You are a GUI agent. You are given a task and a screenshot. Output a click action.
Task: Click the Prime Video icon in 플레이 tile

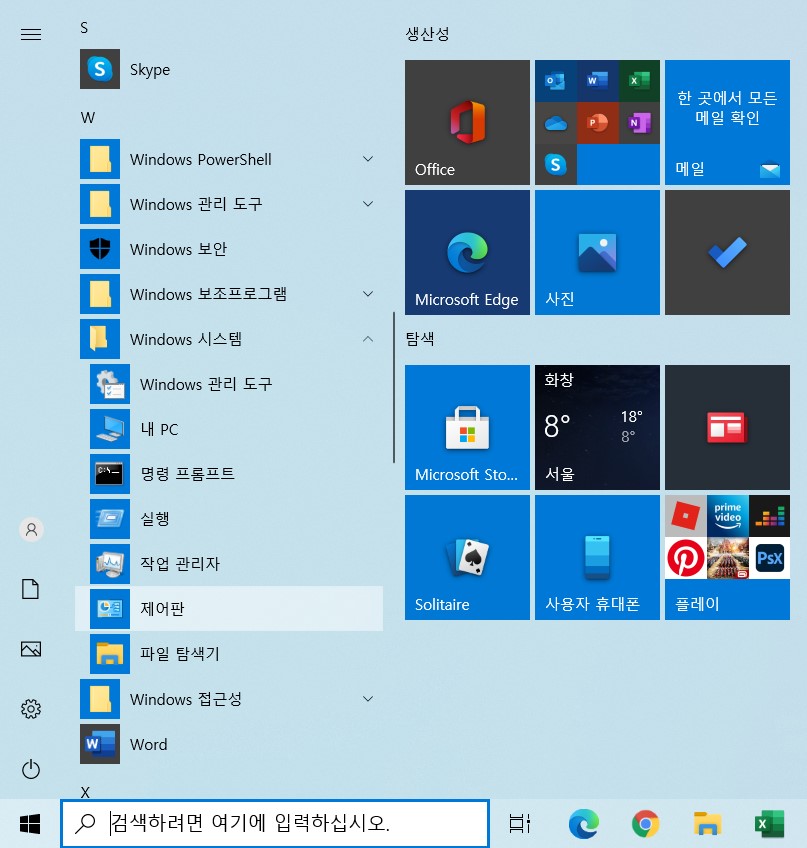(x=727, y=516)
